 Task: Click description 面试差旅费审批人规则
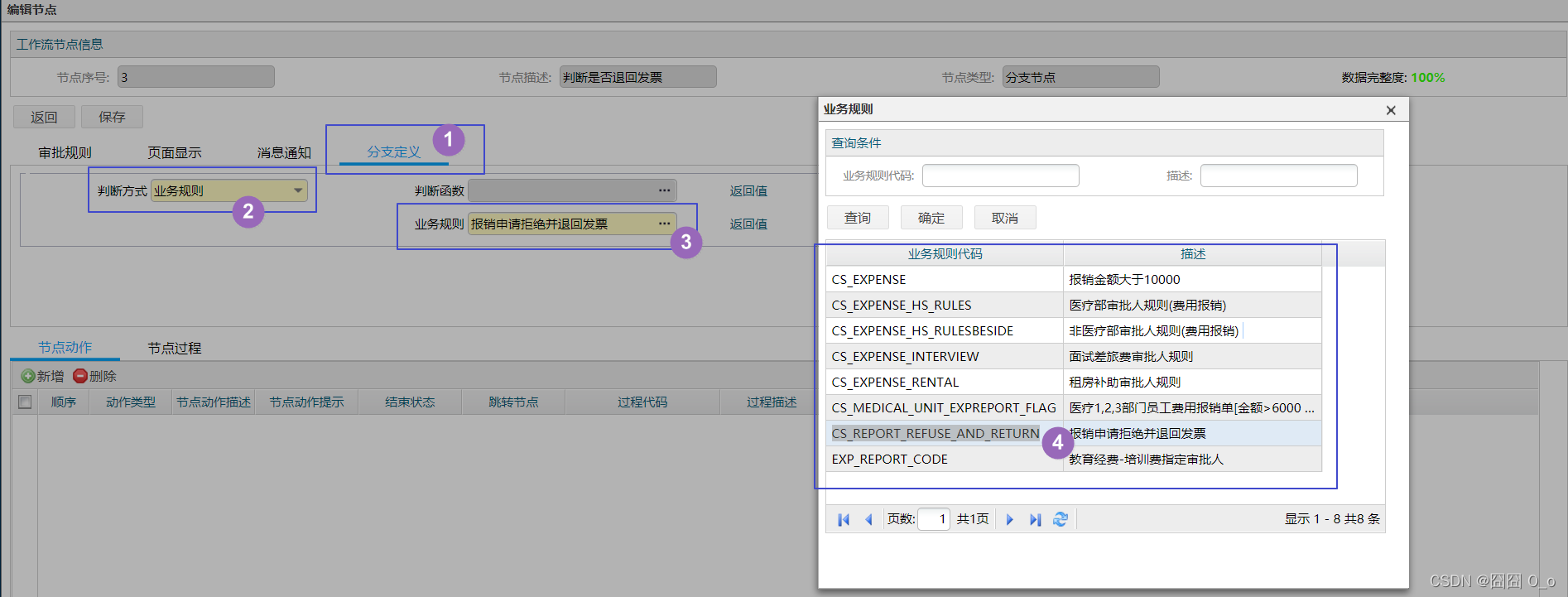pyautogui.click(x=1131, y=356)
